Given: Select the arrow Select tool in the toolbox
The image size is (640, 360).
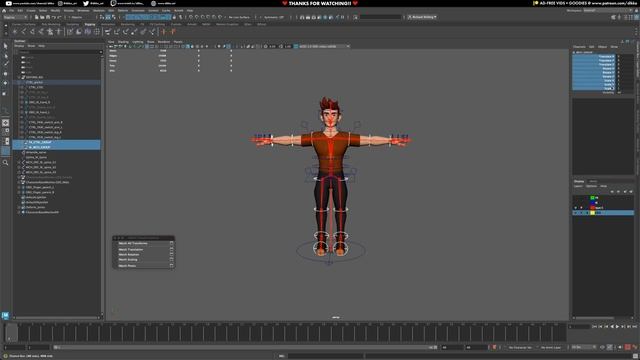Looking at the screenshot, I should pos(5,46).
